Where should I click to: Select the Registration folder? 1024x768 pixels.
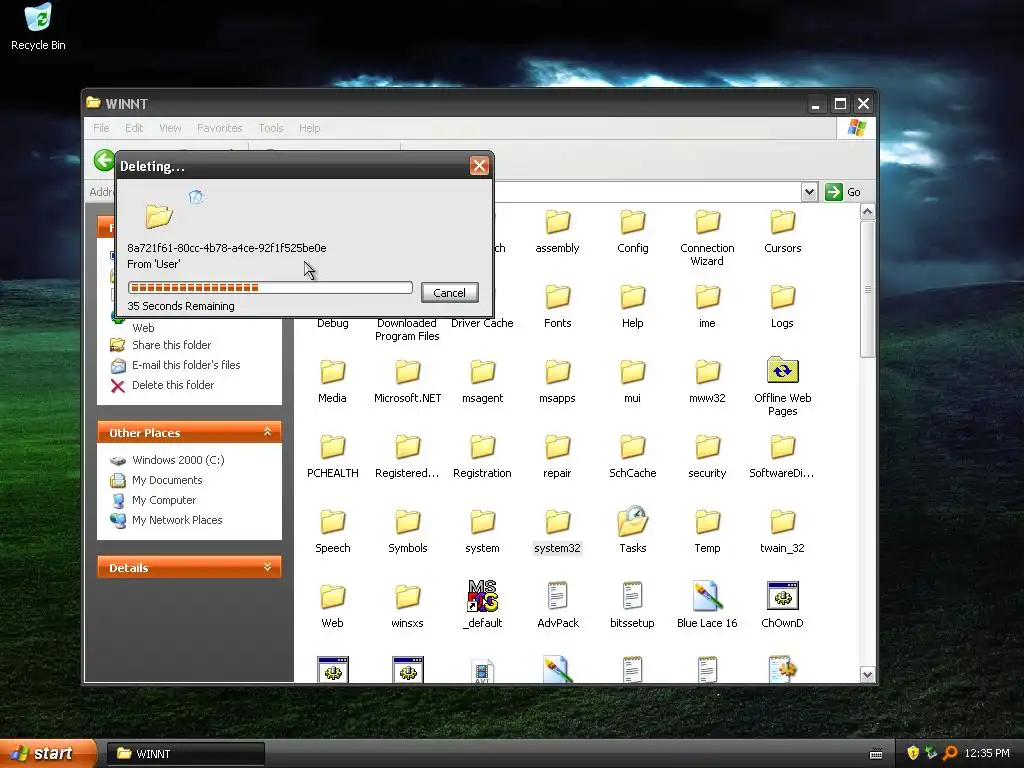483,457
